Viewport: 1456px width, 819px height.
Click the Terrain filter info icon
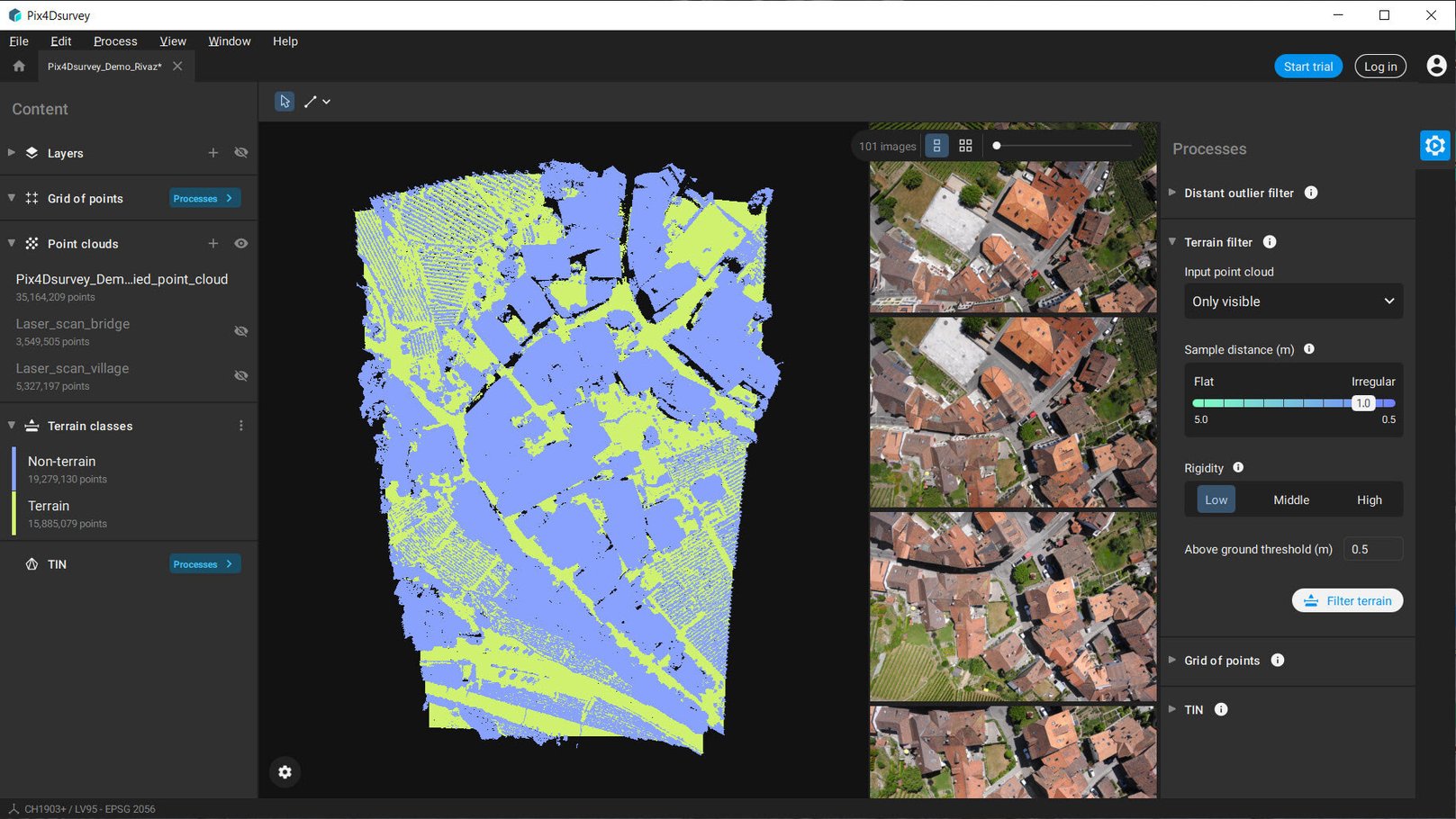[1270, 241]
